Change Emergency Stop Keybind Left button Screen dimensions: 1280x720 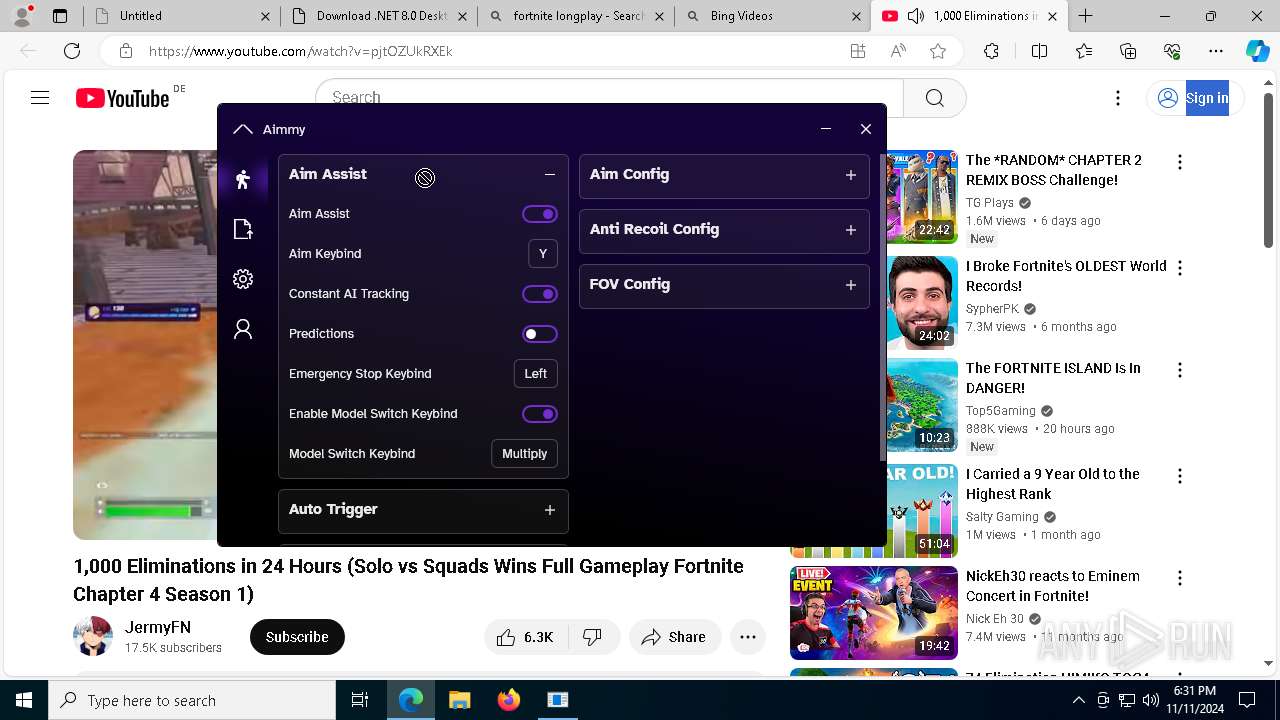pyautogui.click(x=536, y=374)
